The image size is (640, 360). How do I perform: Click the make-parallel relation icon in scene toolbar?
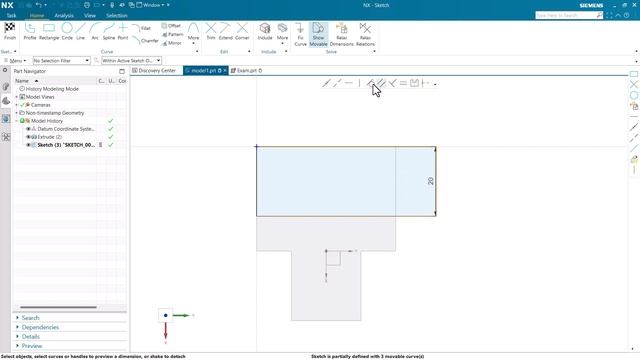[x=381, y=83]
